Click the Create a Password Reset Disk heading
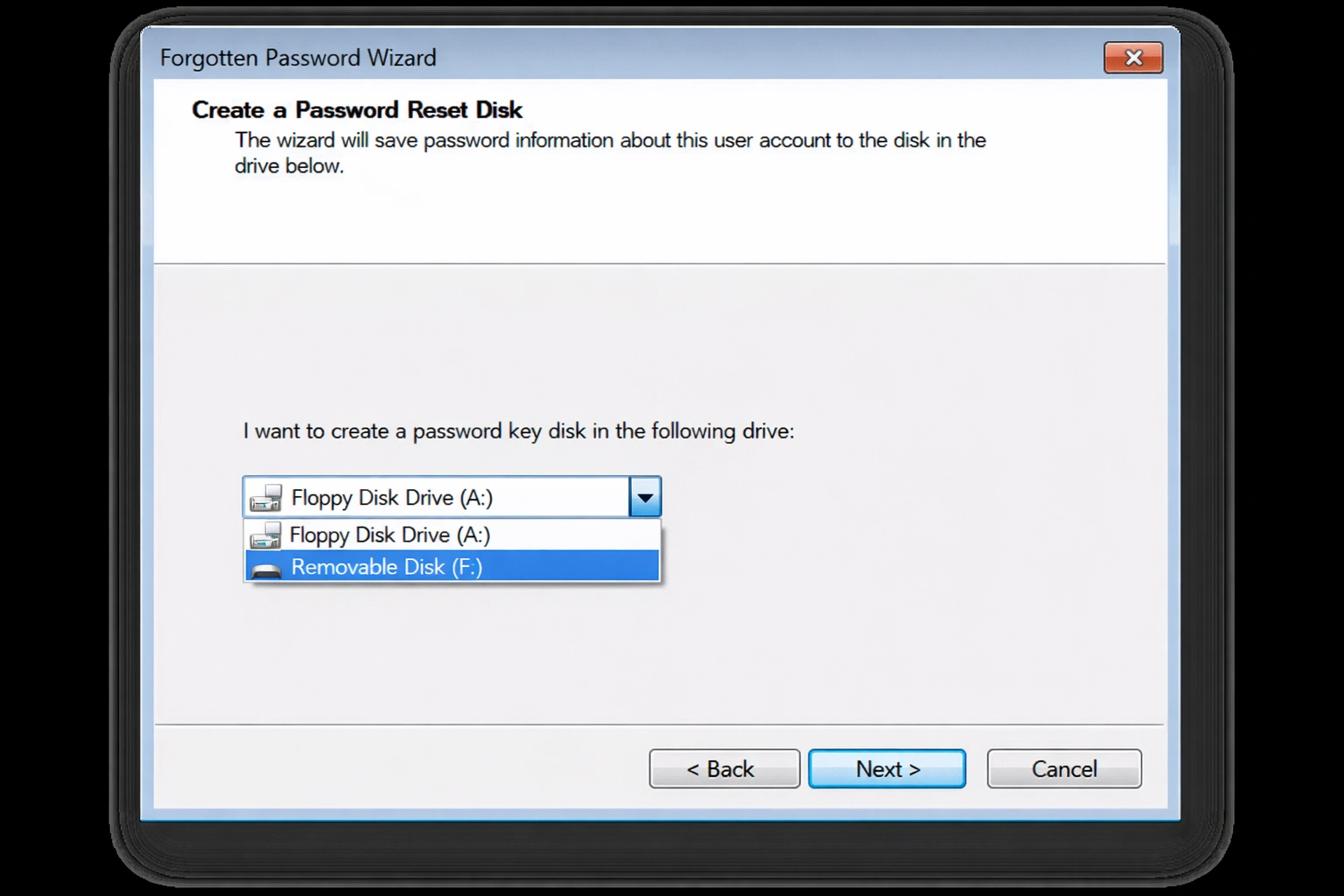 pos(356,109)
